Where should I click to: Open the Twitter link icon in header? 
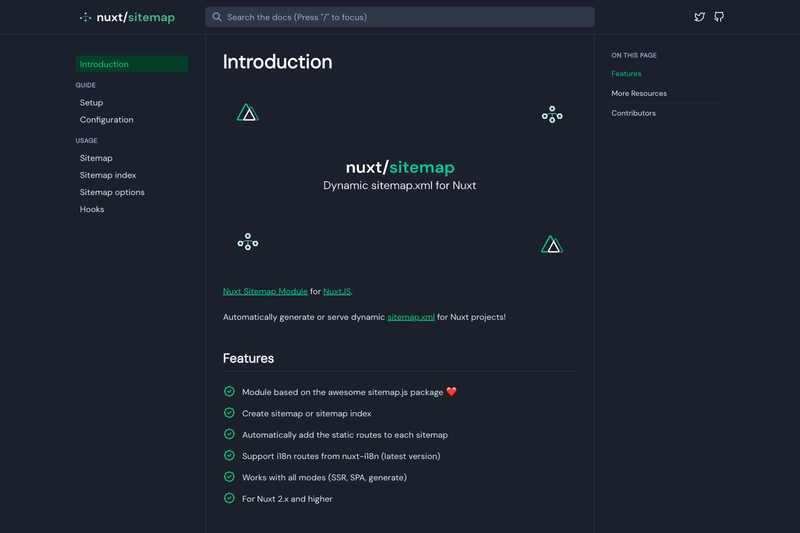pos(699,17)
